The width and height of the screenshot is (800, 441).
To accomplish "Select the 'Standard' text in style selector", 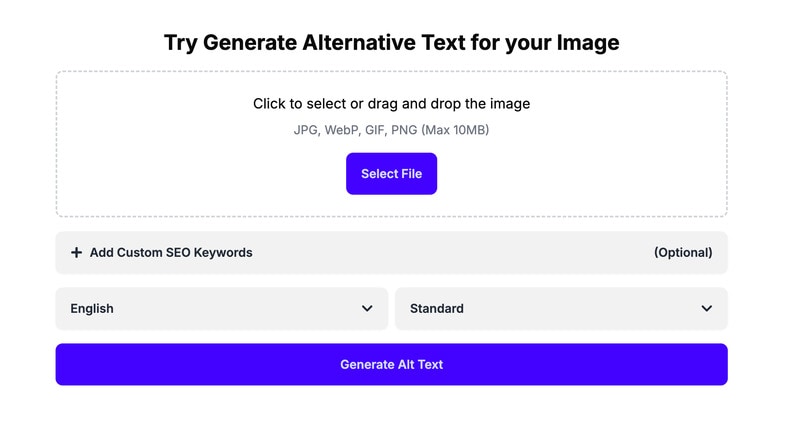I will pyautogui.click(x=437, y=309).
